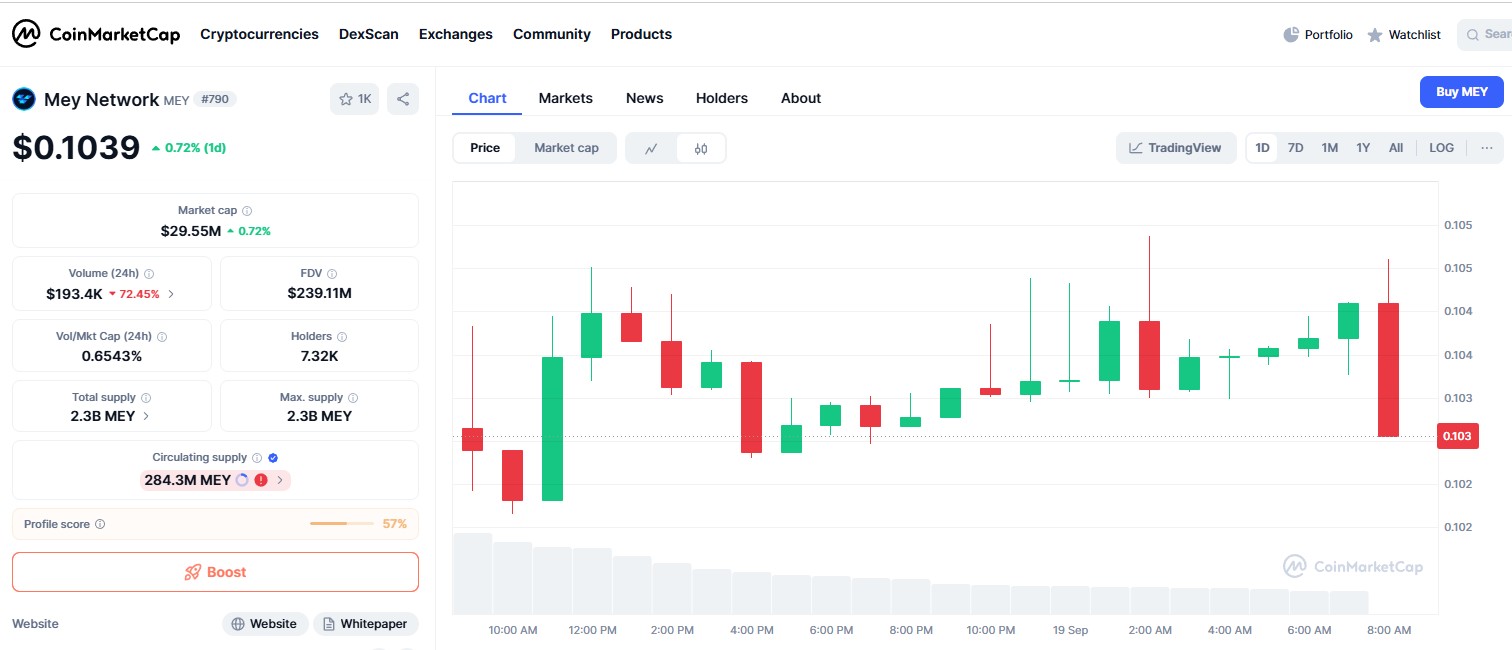The height and width of the screenshot is (650, 1512).
Task: Open the News tab
Action: point(645,98)
